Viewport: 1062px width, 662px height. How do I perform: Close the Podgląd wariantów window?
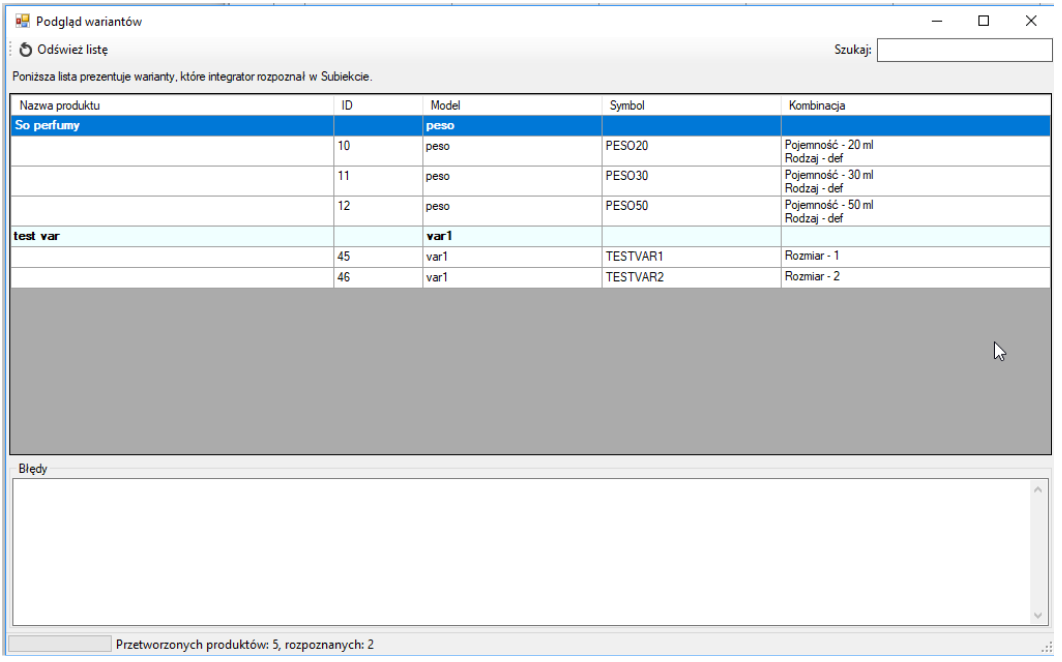point(1031,21)
